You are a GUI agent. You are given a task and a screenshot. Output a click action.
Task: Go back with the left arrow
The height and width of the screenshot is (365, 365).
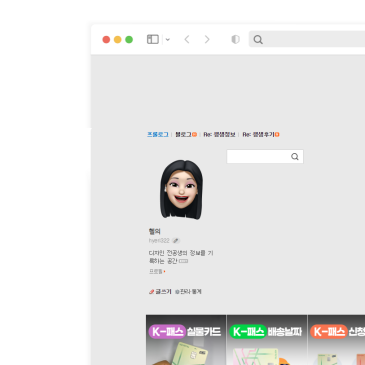[187, 39]
